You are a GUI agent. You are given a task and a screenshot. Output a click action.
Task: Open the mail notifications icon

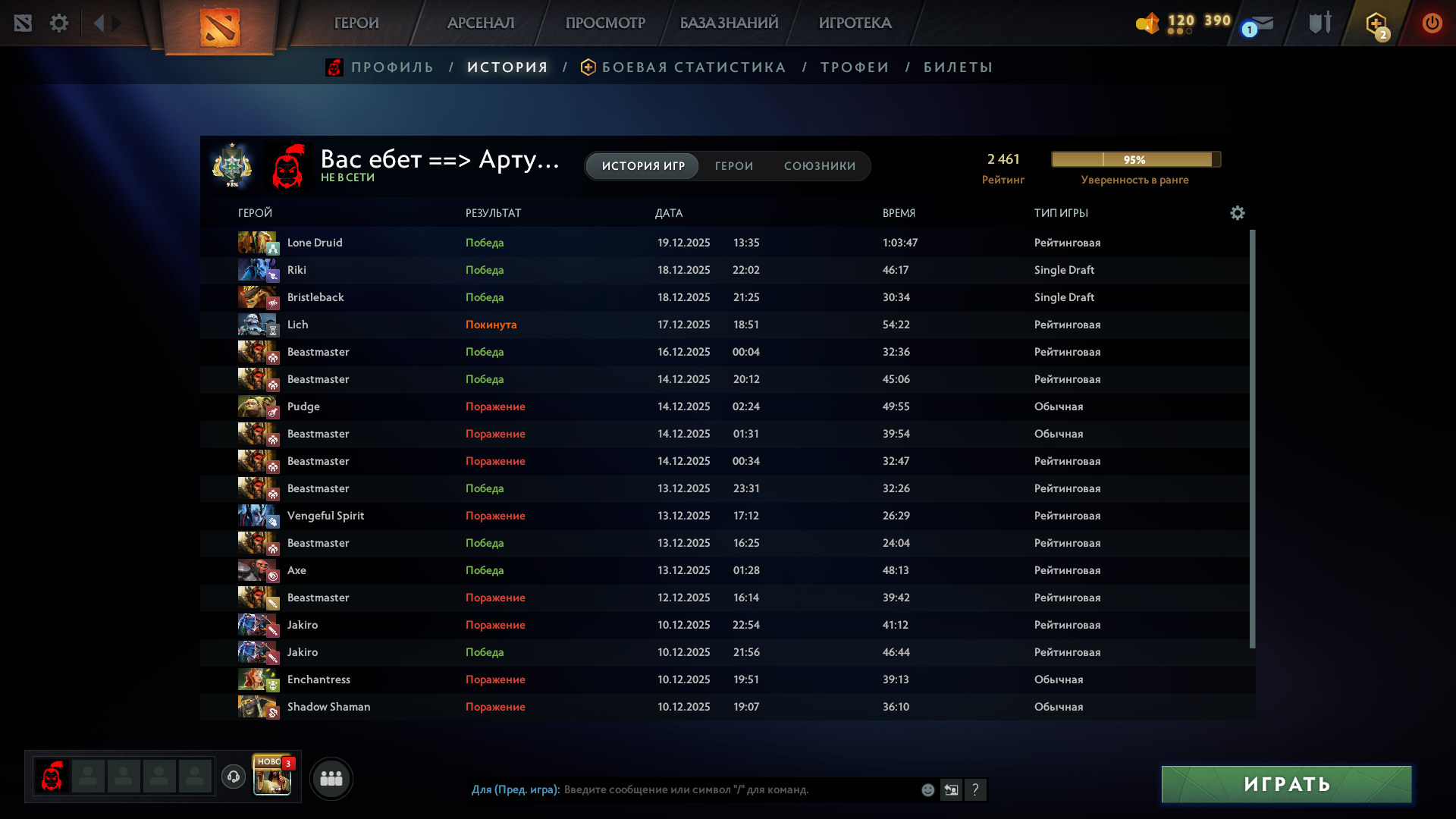(1258, 24)
